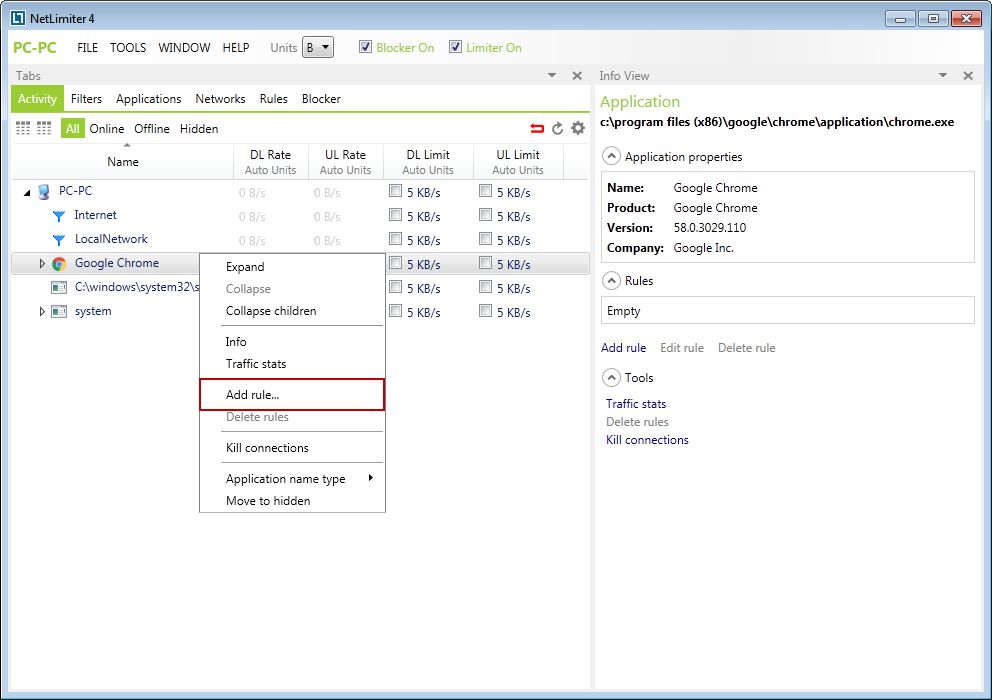This screenshot has width=992, height=700.
Task: Sort by the Name column header
Action: pyautogui.click(x=123, y=161)
